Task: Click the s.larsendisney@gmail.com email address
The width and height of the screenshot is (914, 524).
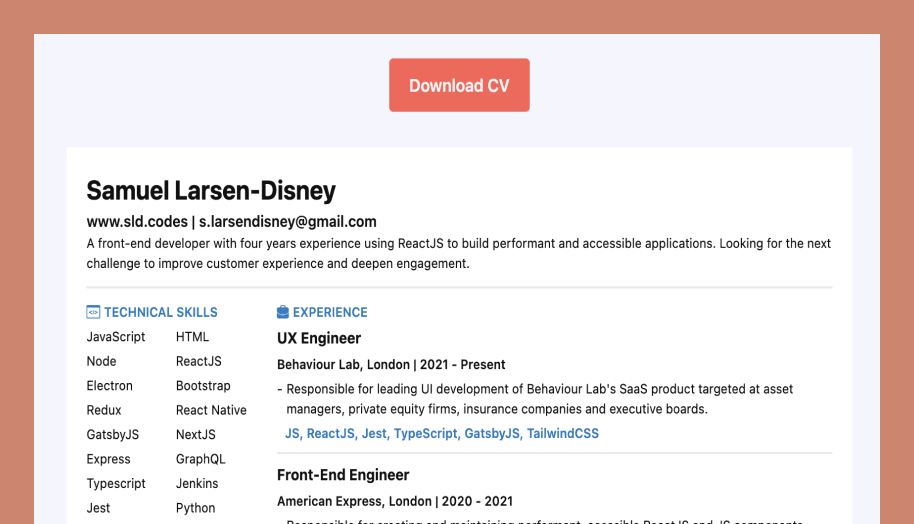Action: click(x=287, y=222)
